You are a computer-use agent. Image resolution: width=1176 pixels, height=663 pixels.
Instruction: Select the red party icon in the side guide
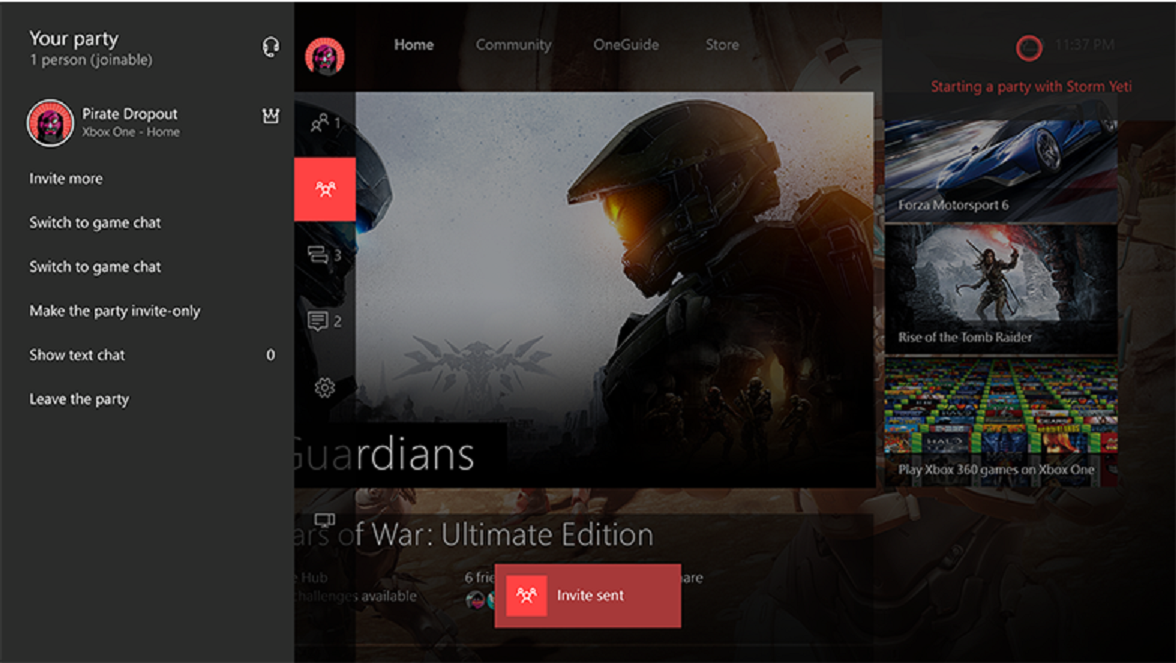point(325,189)
